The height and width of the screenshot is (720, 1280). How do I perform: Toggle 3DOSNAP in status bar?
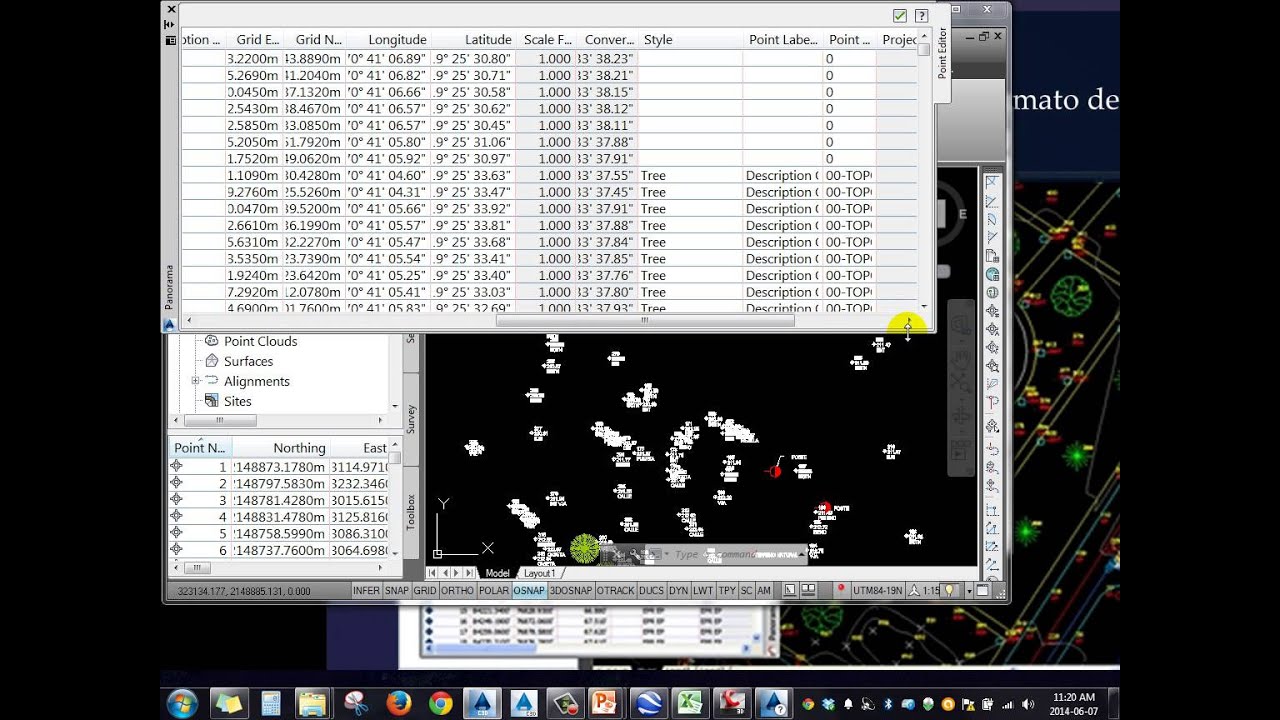571,591
